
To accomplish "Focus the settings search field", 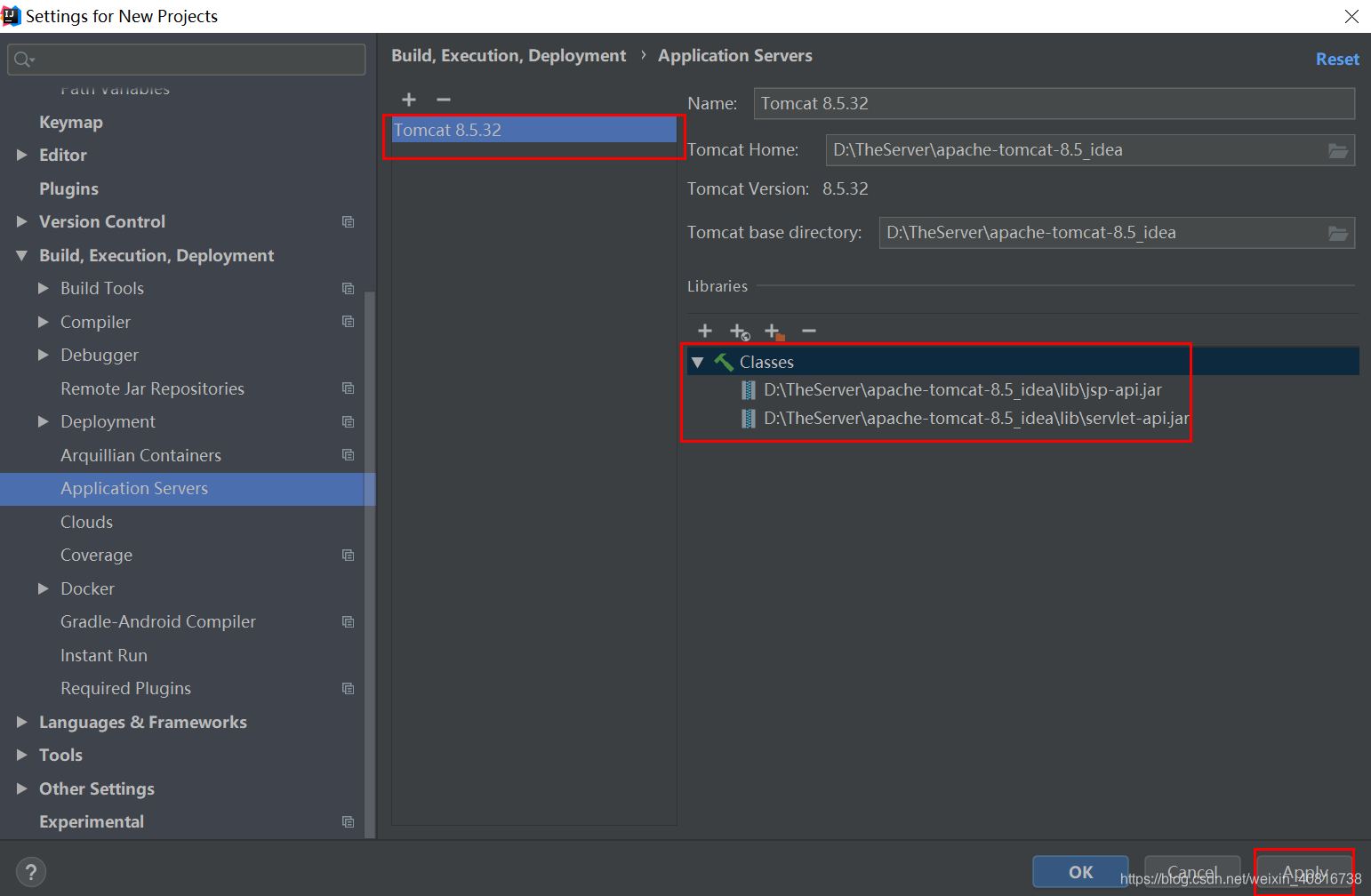I will point(187,60).
